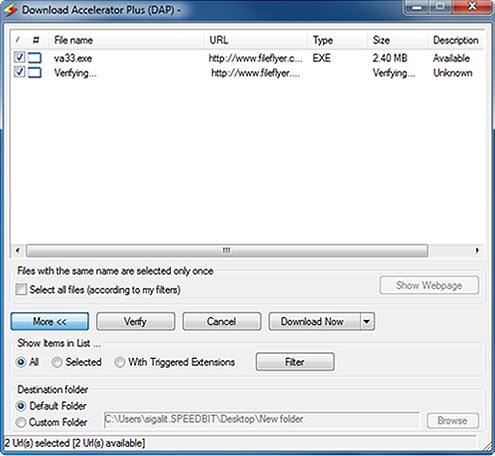The width and height of the screenshot is (495, 456).
Task: Maximize the DAP window
Action: coord(441,7)
